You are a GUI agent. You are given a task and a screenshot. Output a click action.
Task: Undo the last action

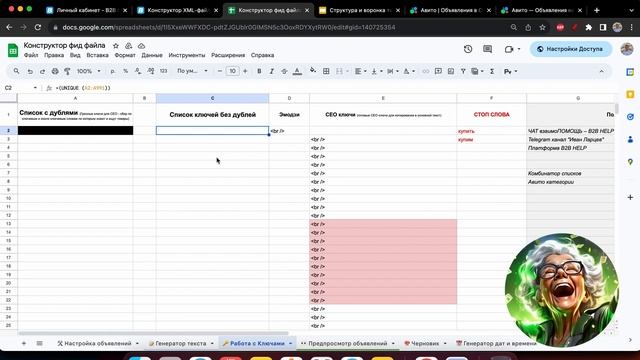click(30, 71)
